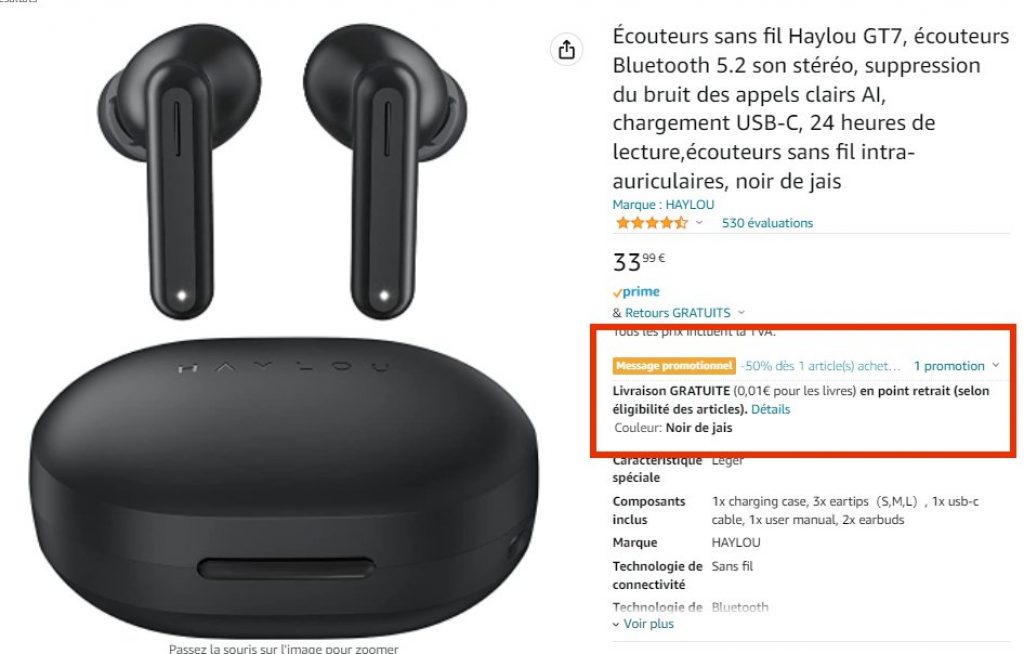Click the product title text

click(x=810, y=108)
